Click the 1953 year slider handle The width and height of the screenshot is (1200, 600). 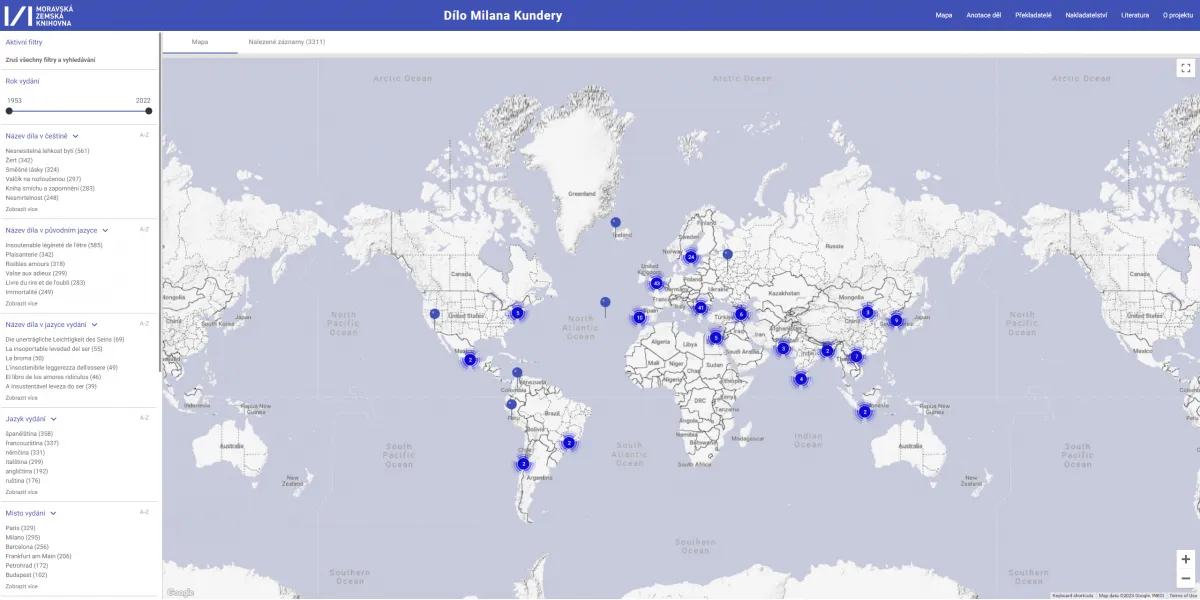click(9, 111)
